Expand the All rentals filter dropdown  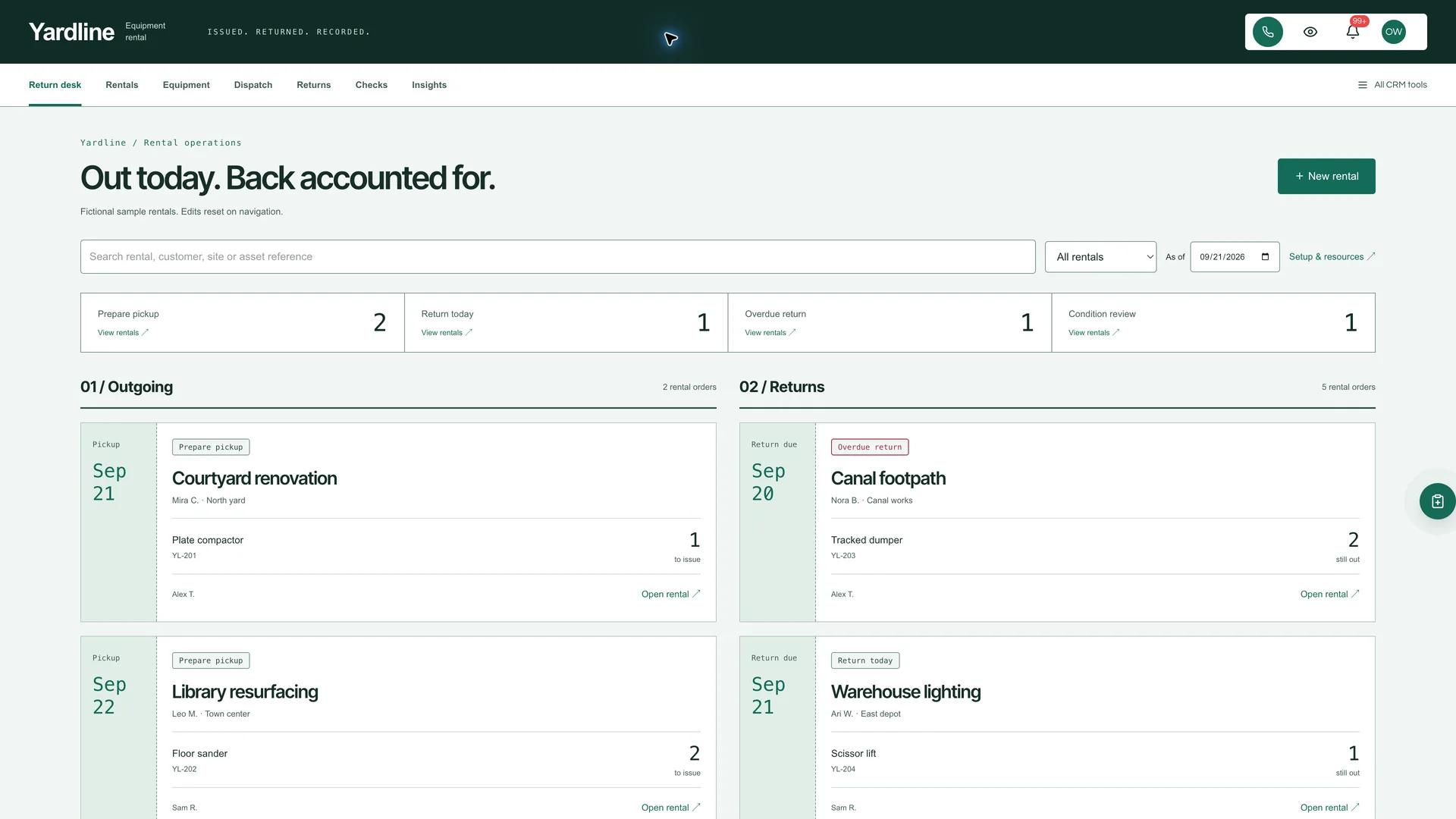tap(1100, 257)
